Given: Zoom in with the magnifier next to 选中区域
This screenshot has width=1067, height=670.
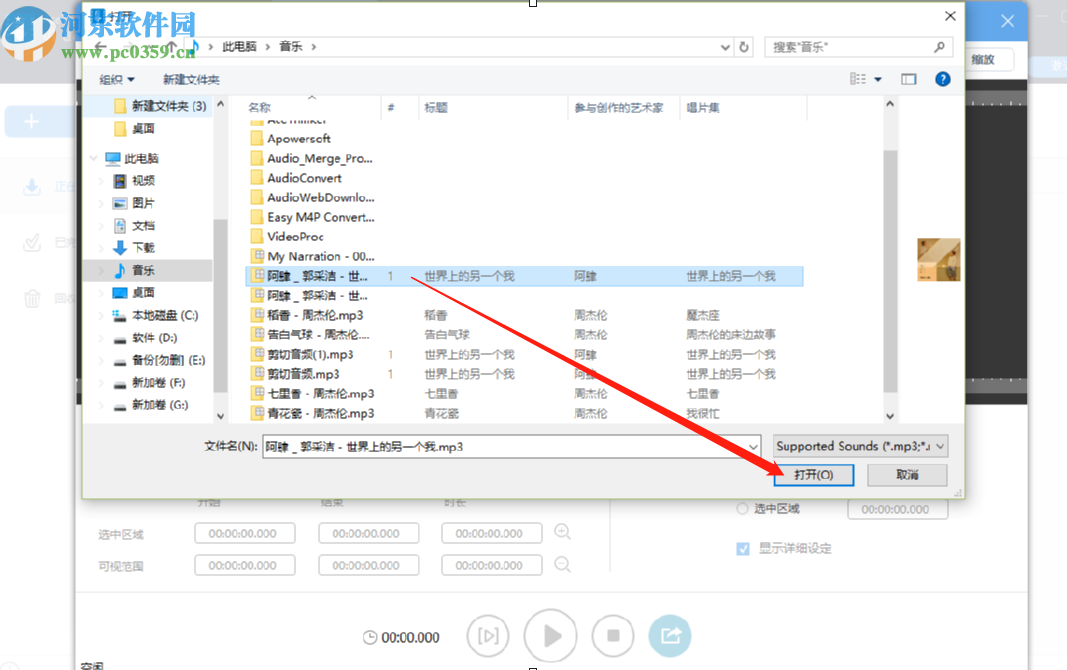Looking at the screenshot, I should (562, 532).
